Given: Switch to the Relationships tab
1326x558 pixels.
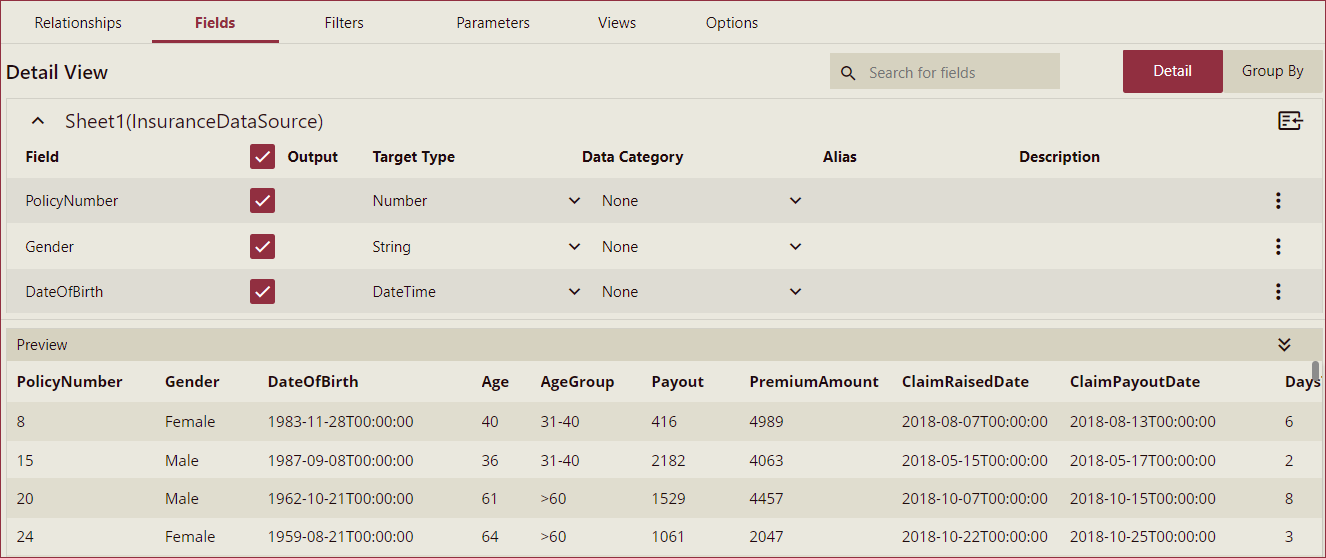Looking at the screenshot, I should click(78, 23).
